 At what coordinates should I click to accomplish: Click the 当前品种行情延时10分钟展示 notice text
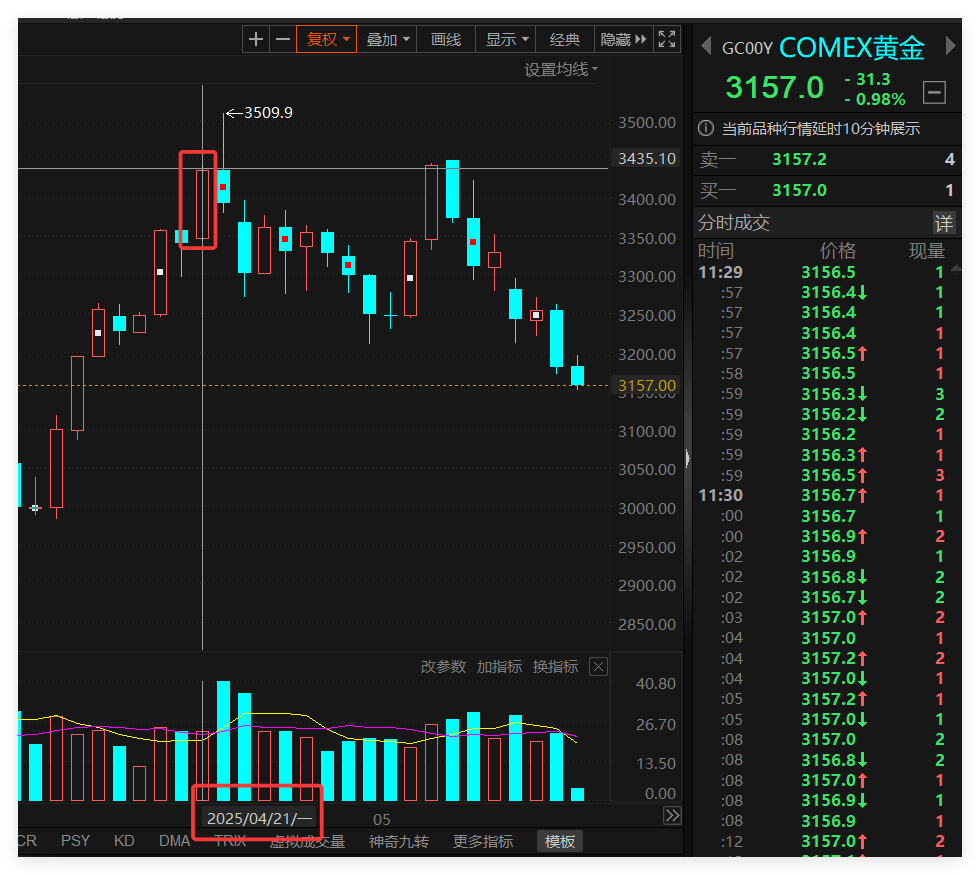tap(821, 129)
